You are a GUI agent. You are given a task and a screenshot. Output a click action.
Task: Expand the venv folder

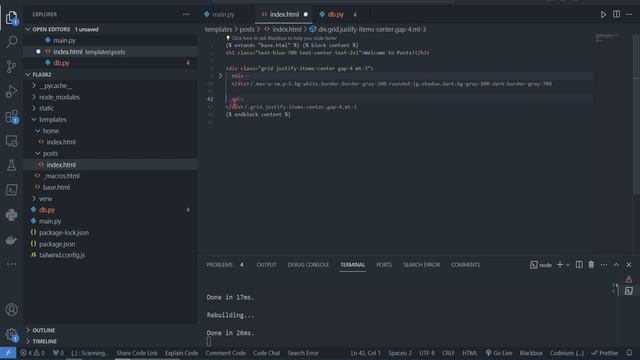pyautogui.click(x=34, y=199)
